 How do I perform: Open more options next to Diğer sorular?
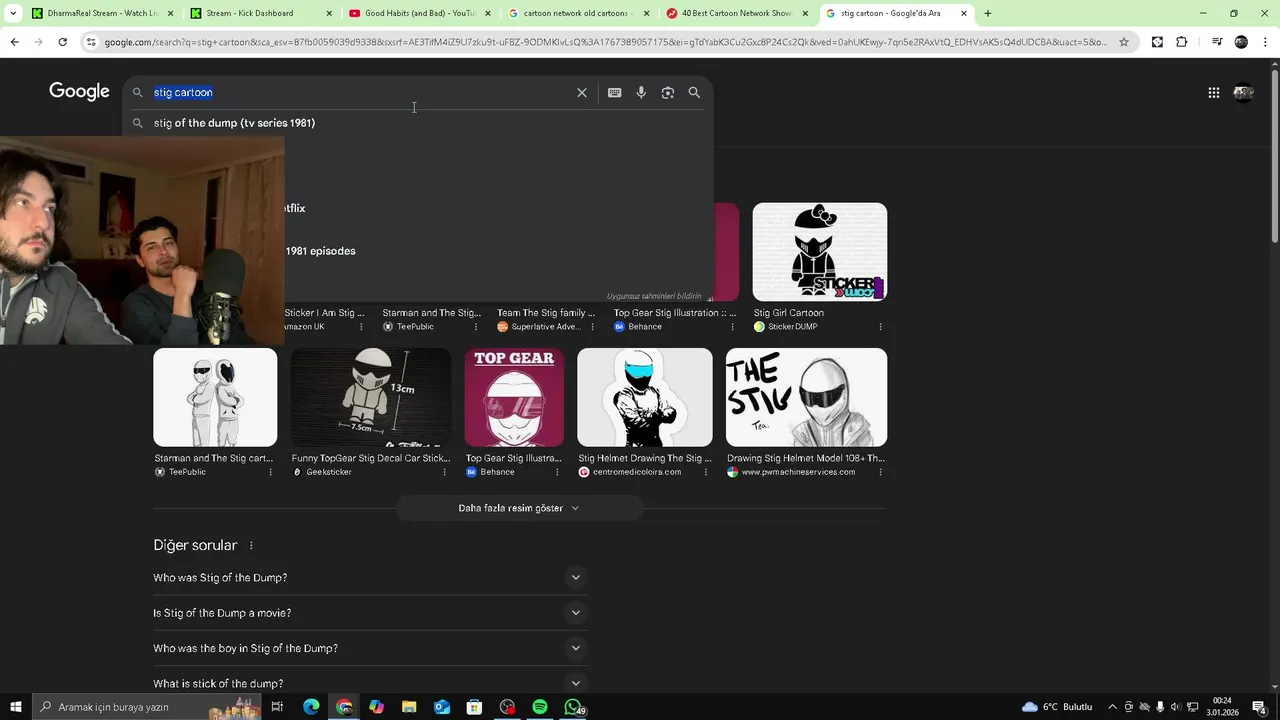point(251,545)
